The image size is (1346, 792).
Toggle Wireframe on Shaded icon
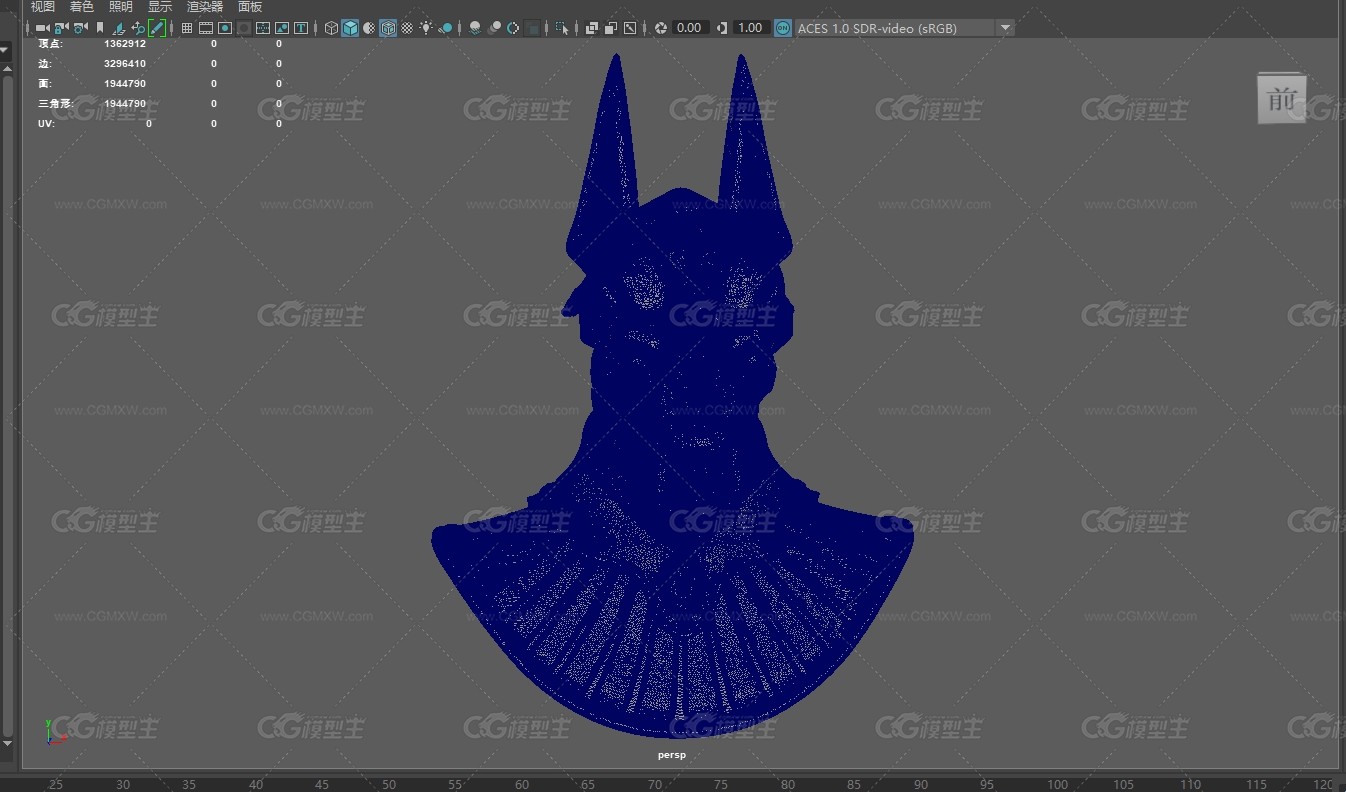388,28
